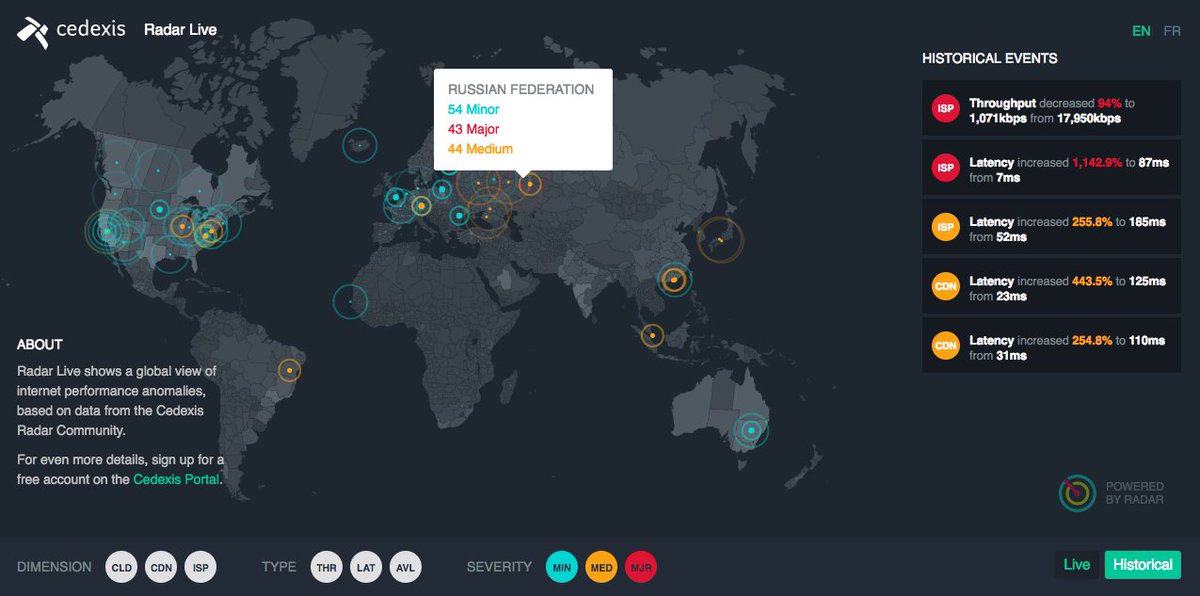Click the AVL availability type icon
This screenshot has width=1200, height=596.
[x=405, y=567]
